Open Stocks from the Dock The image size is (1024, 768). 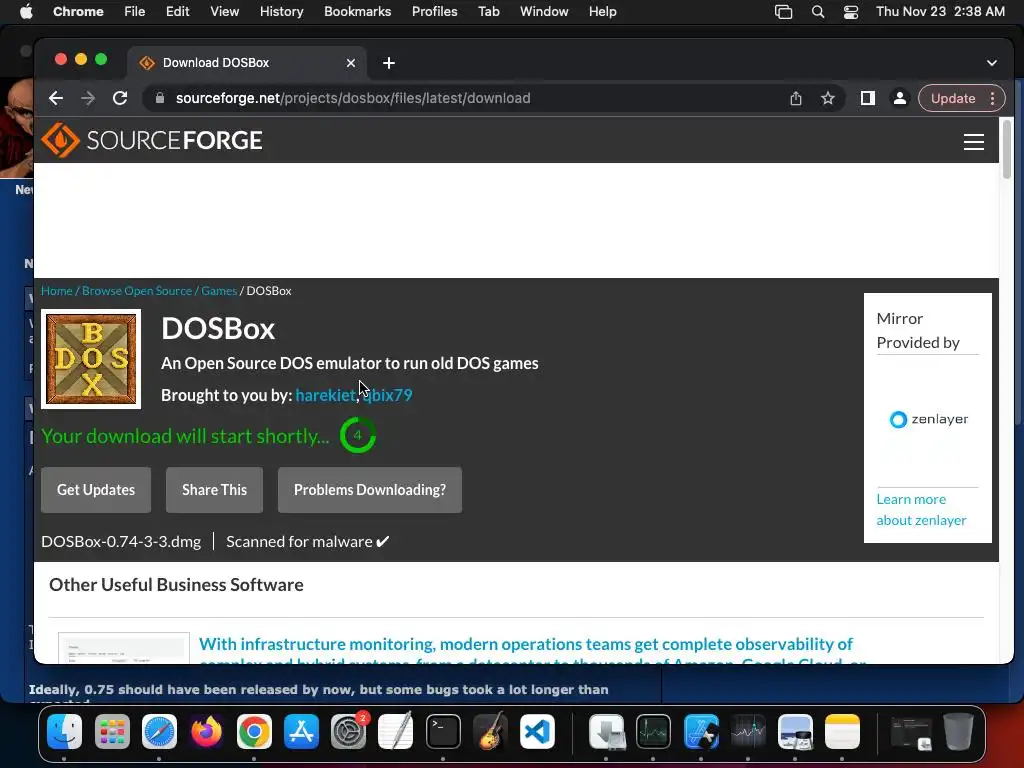coord(748,731)
